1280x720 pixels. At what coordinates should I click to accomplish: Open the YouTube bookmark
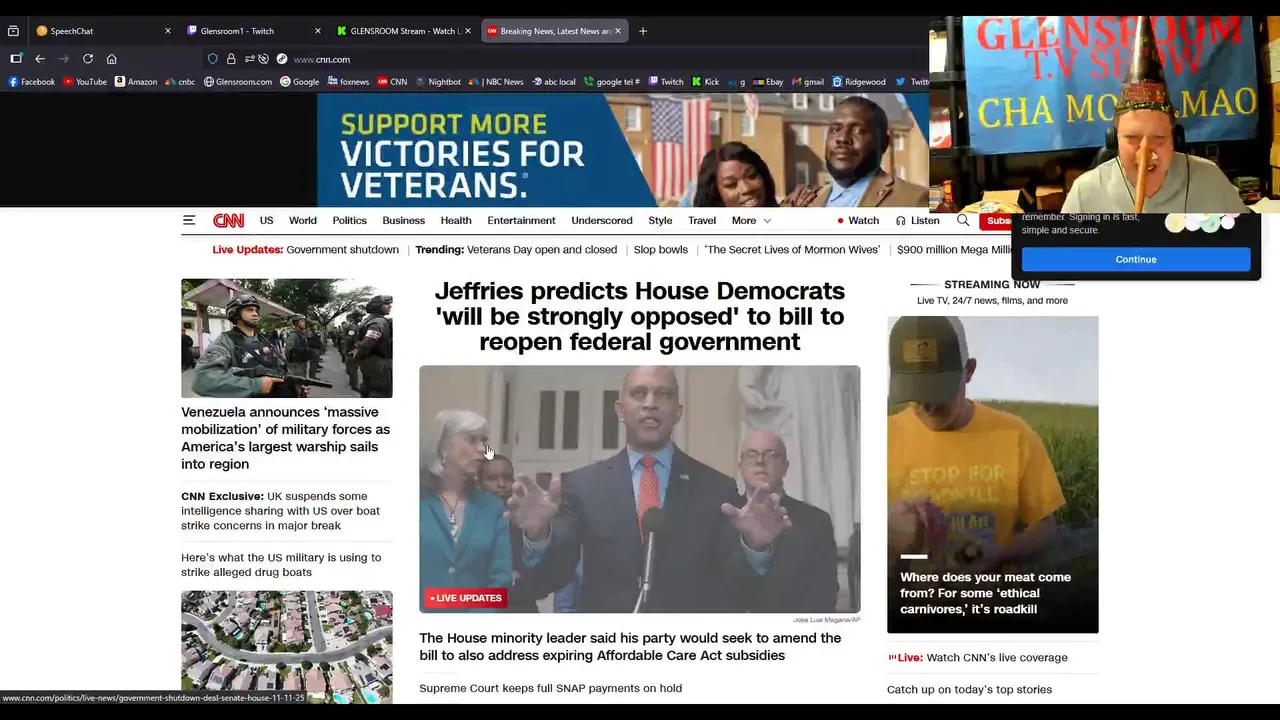coord(85,82)
